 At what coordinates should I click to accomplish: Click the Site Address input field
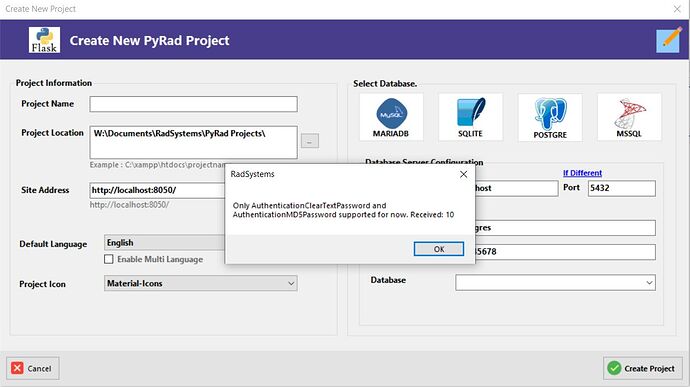157,190
